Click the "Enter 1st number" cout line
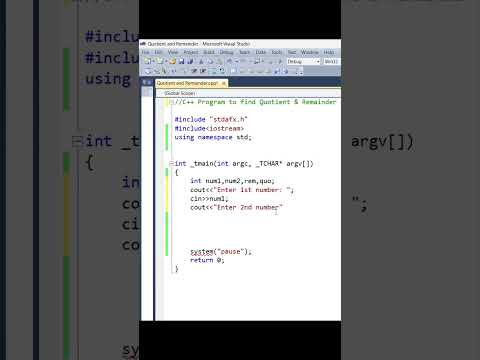 click(242, 190)
